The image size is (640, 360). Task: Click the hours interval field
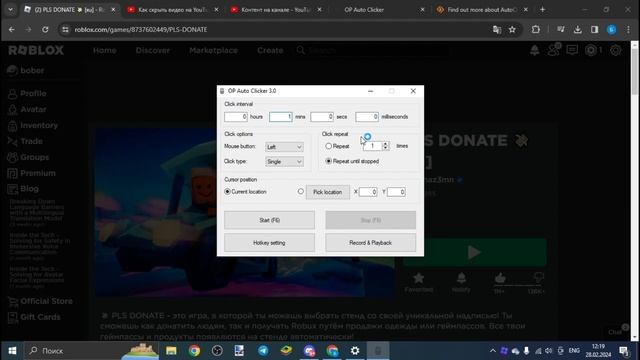tap(236, 117)
